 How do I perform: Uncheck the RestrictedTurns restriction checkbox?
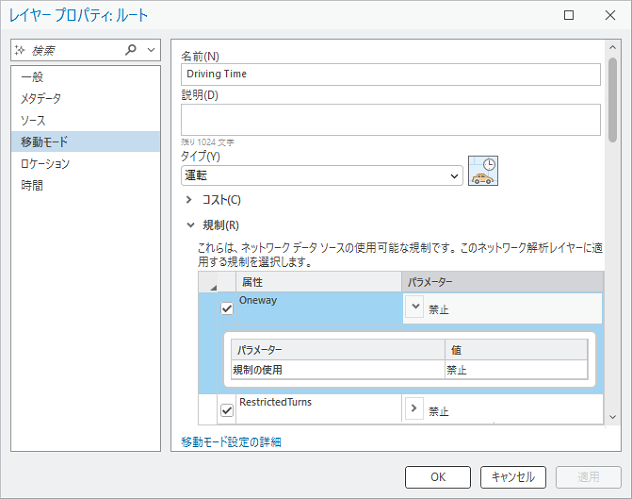(x=227, y=409)
